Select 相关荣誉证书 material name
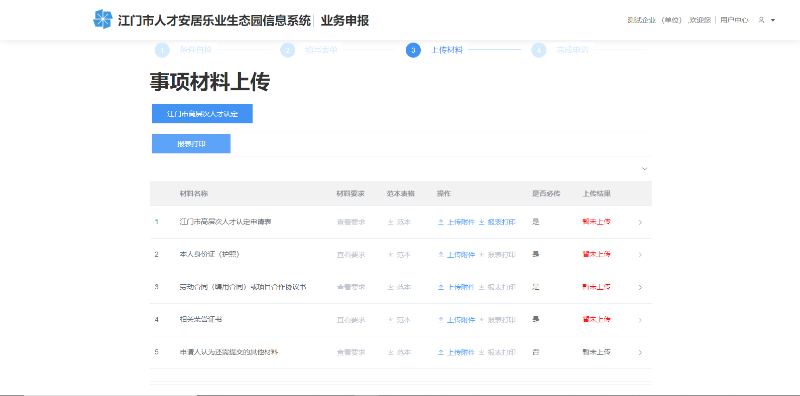The image size is (800, 396). [x=201, y=320]
